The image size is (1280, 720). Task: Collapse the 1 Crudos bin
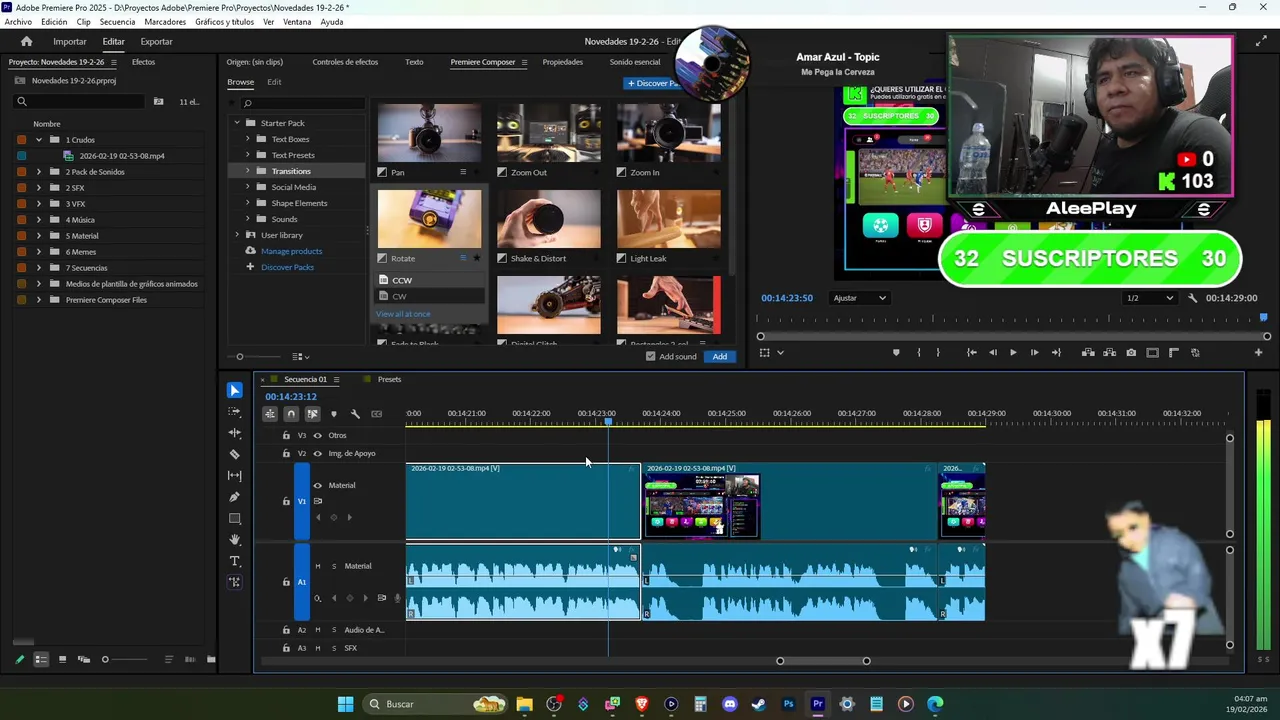39,140
